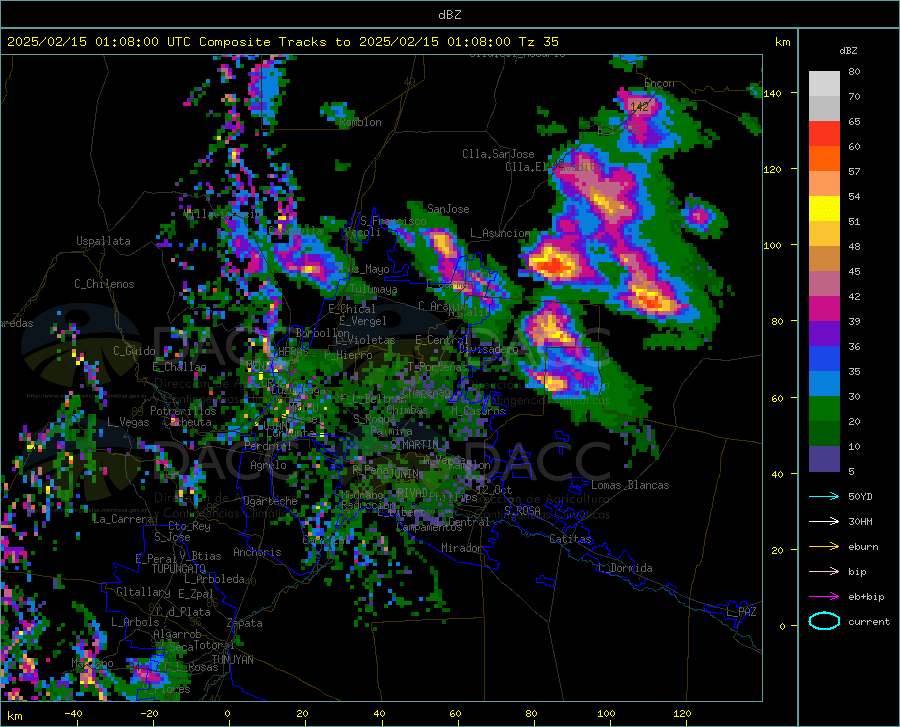The image size is (900, 727).
Task: Click the yellow eburn arrow in legend
Action: pyautogui.click(x=824, y=547)
